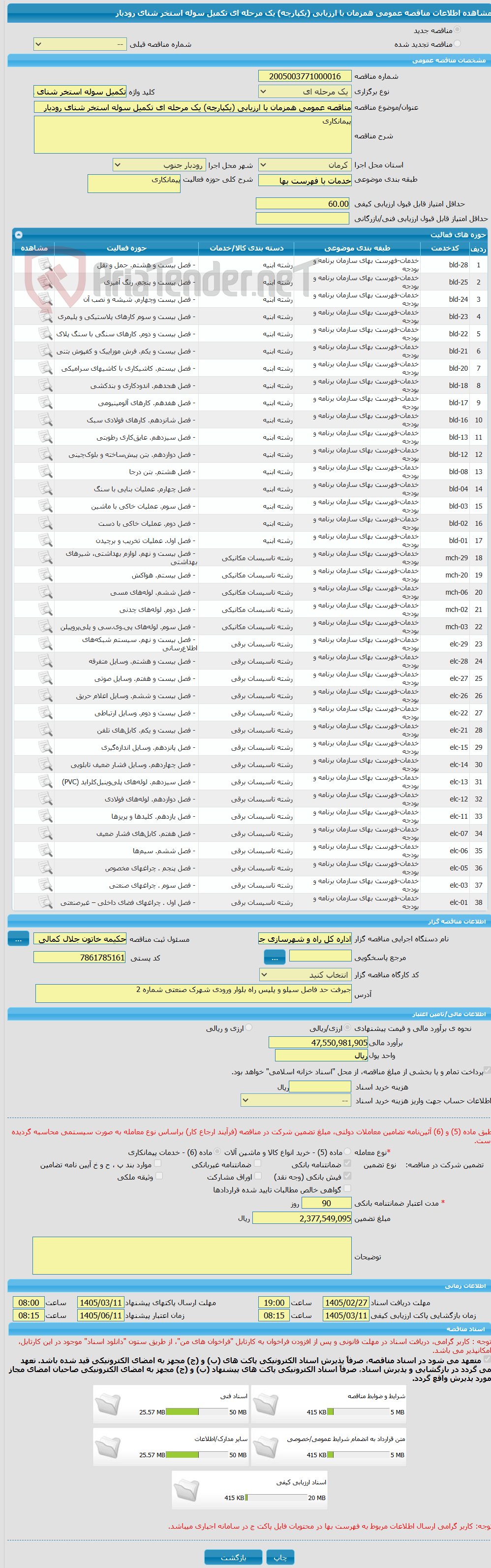Click the ellipsis button beside مسئول ثبت مناقصه
The image size is (491, 1568).
[x=18, y=939]
